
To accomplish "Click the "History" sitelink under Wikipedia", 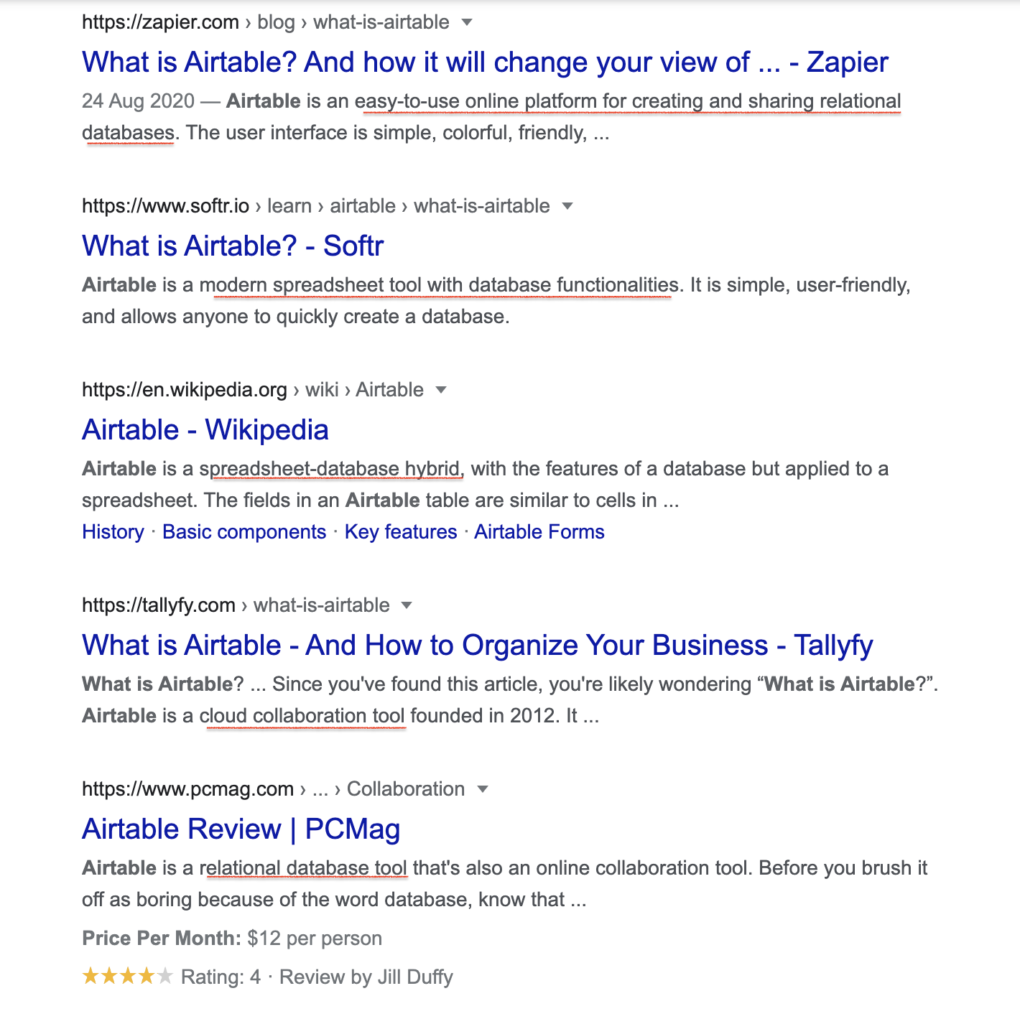I will click(x=112, y=532).
